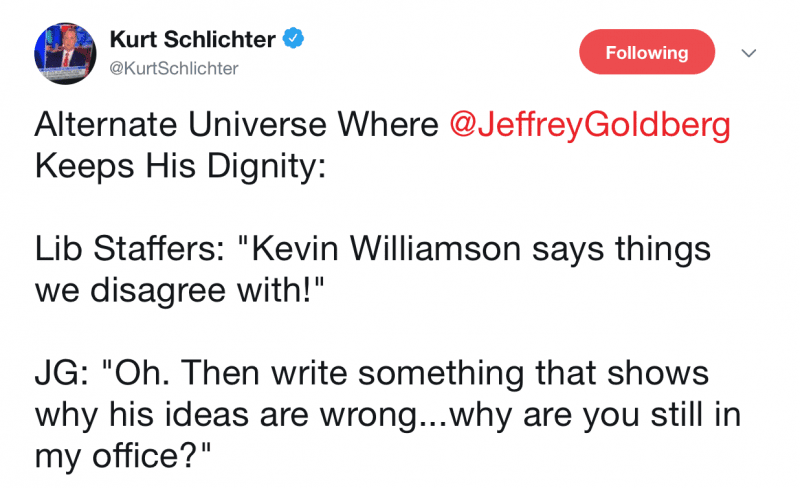Screen dimensions: 800x488
Task: Open the @JeffreyGoldberg mention link
Action: pyautogui.click(x=590, y=126)
